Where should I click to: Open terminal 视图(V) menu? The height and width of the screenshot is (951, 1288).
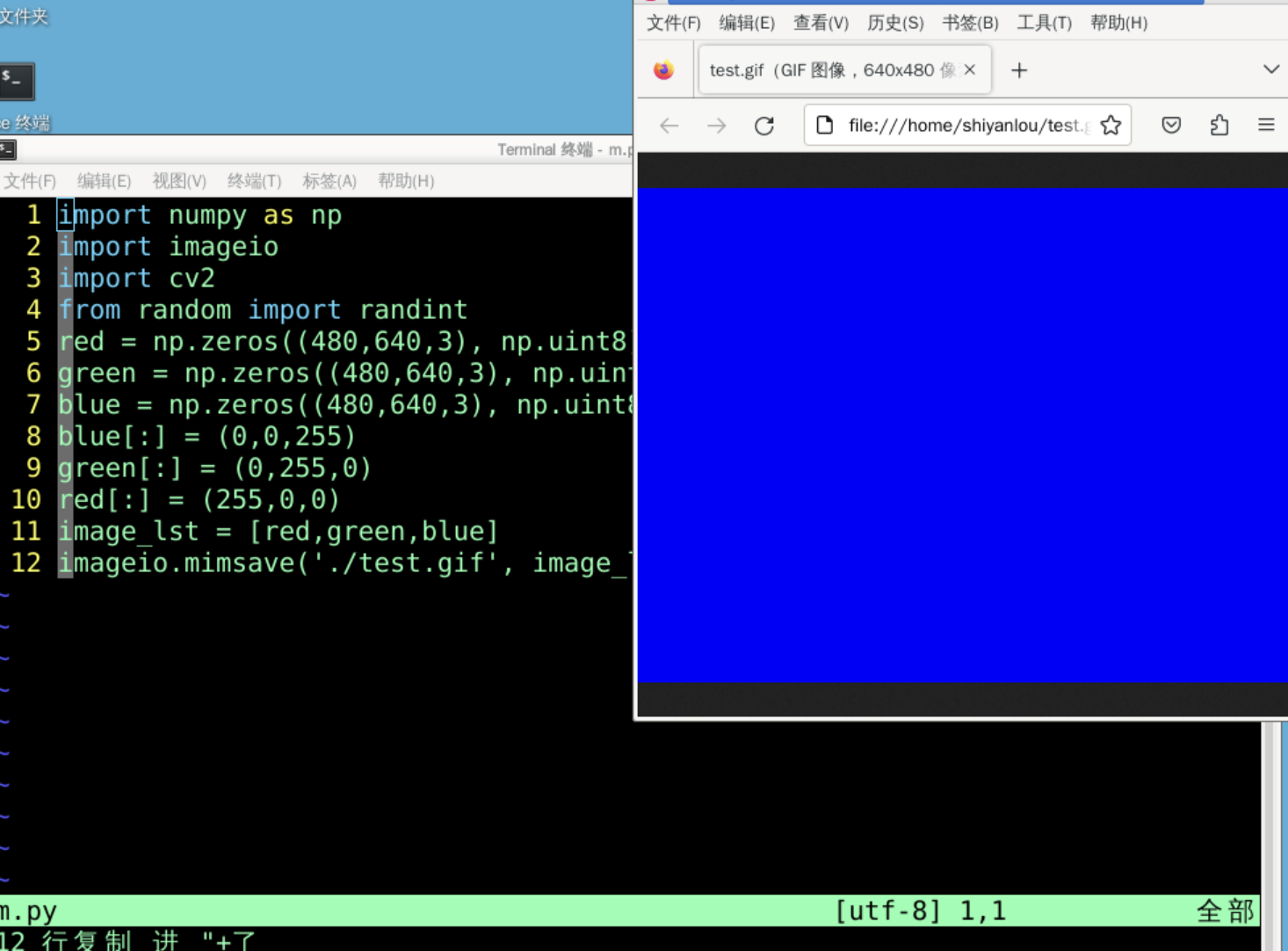pos(179,181)
